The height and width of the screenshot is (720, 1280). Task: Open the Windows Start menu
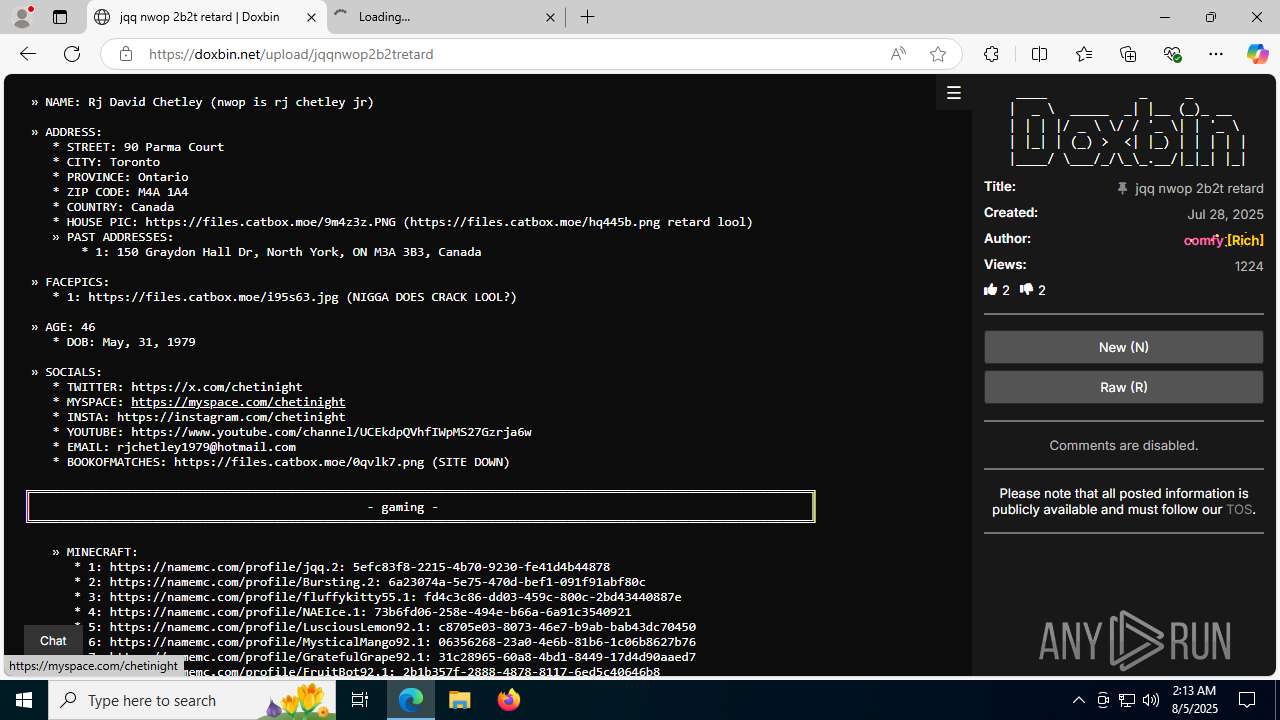click(x=24, y=700)
